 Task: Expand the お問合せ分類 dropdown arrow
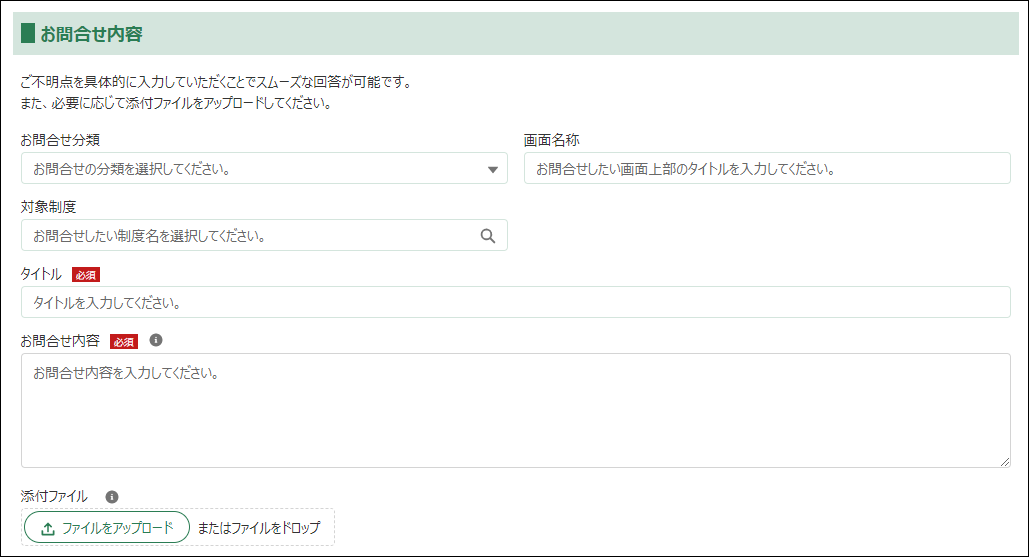pyautogui.click(x=492, y=169)
